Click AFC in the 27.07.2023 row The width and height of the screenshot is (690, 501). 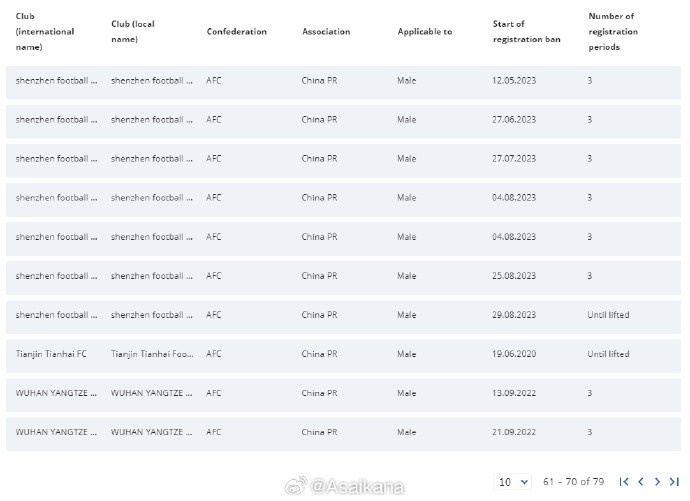click(214, 159)
